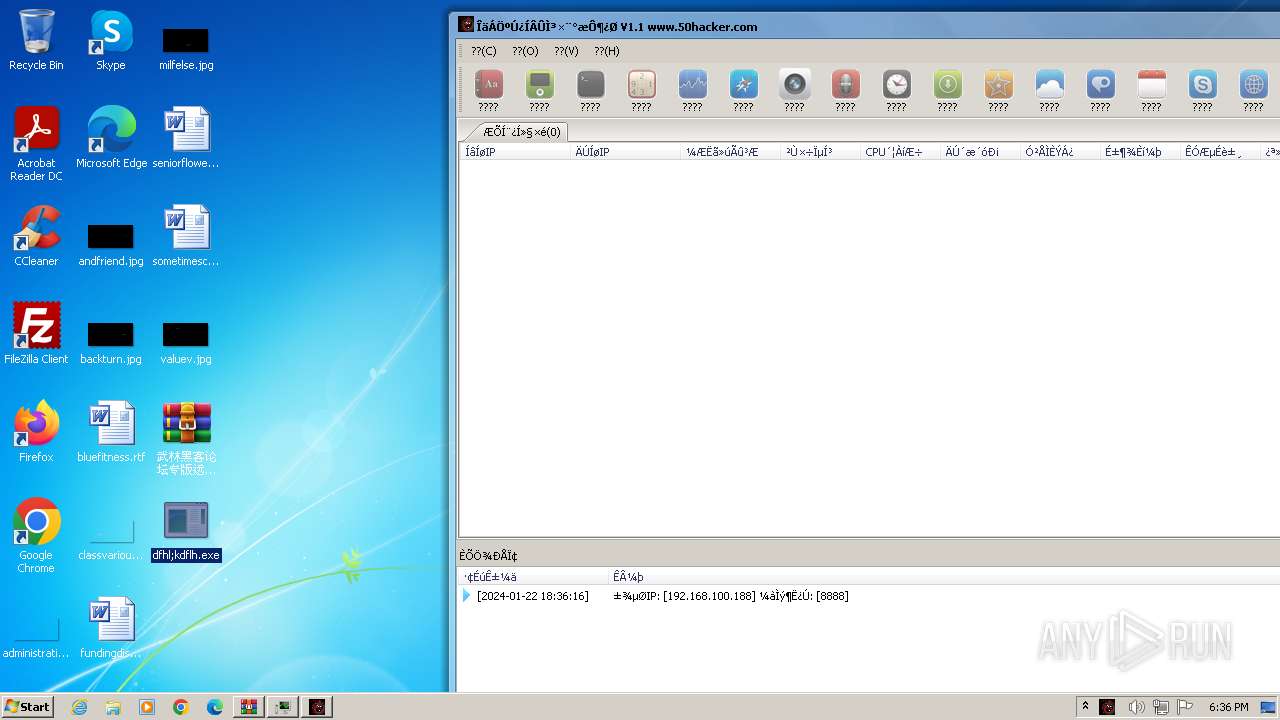The image size is (1280, 720).
Task: Click the blue cloud toolbar icon
Action: tap(1049, 84)
